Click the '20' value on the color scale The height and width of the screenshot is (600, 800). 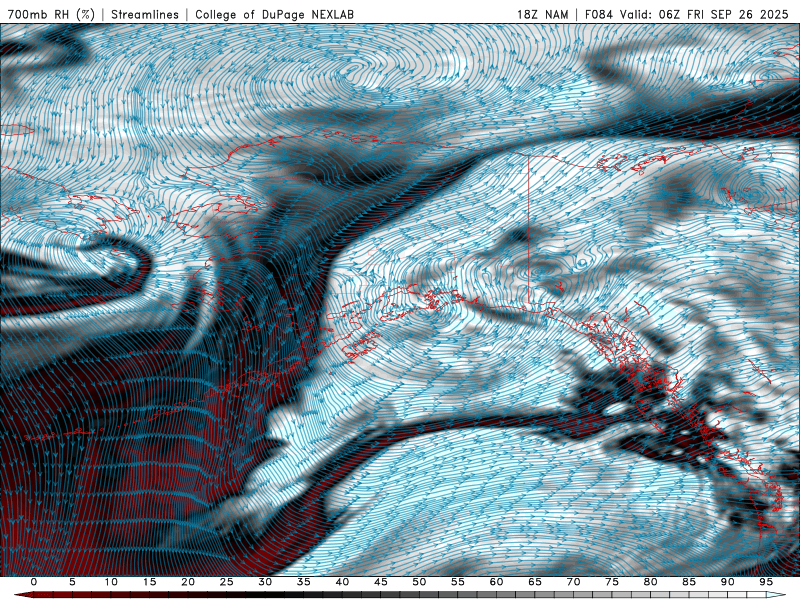tap(188, 582)
